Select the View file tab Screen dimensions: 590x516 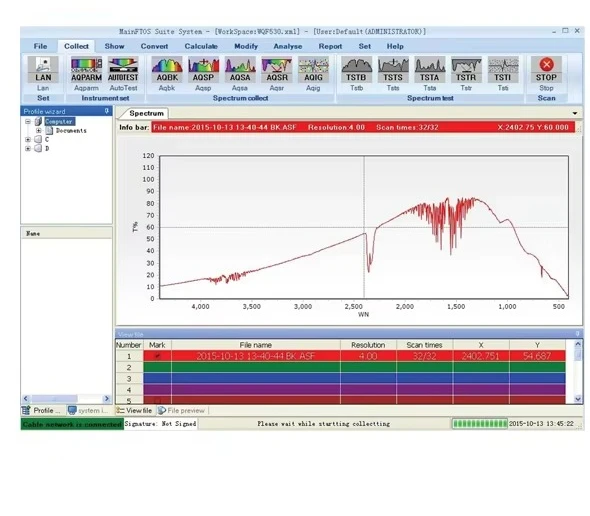tap(135, 410)
